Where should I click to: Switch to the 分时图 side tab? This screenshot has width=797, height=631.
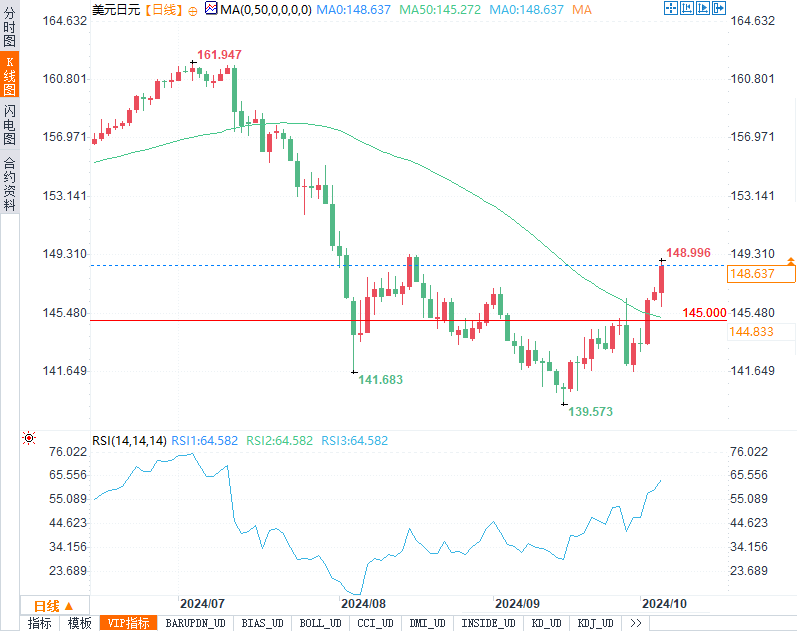click(x=10, y=26)
